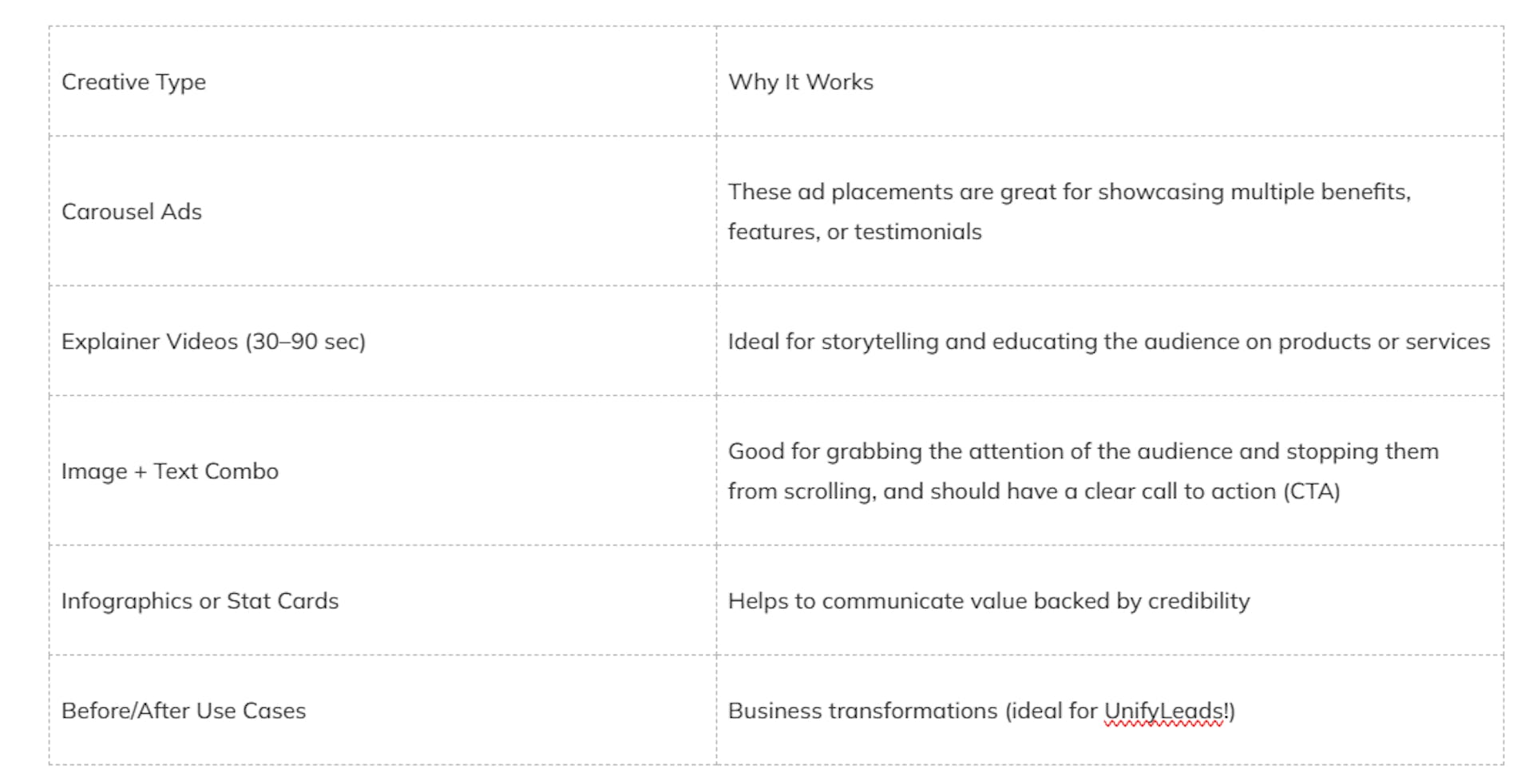Click the Creative Type header cell
Viewport: 1533px width, 784px height.
pyautogui.click(x=382, y=81)
